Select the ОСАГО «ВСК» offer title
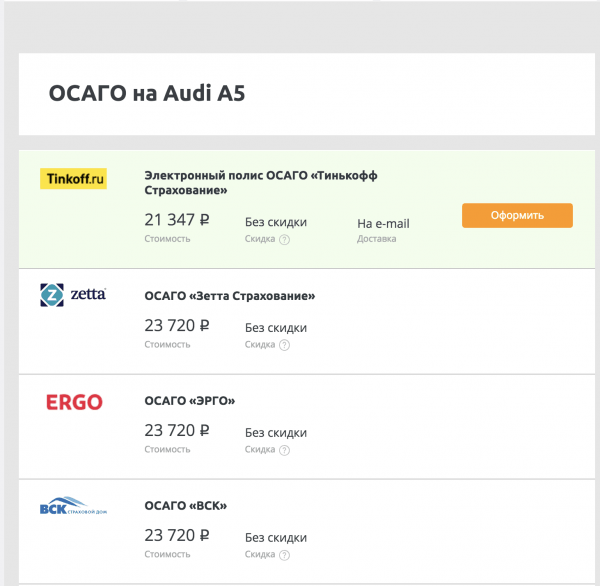Image resolution: width=600 pixels, height=586 pixels. click(186, 506)
